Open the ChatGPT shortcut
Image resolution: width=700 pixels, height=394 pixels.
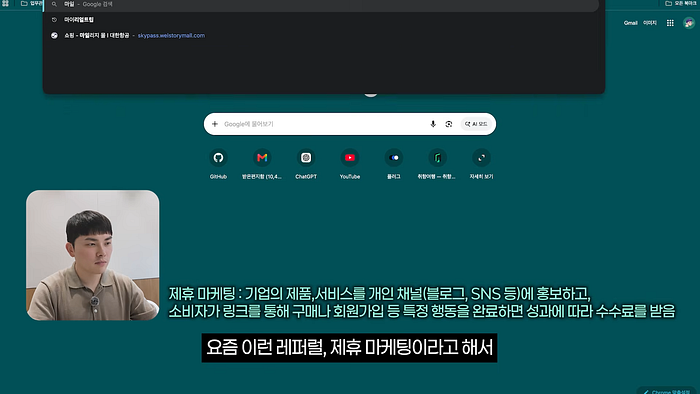306,164
